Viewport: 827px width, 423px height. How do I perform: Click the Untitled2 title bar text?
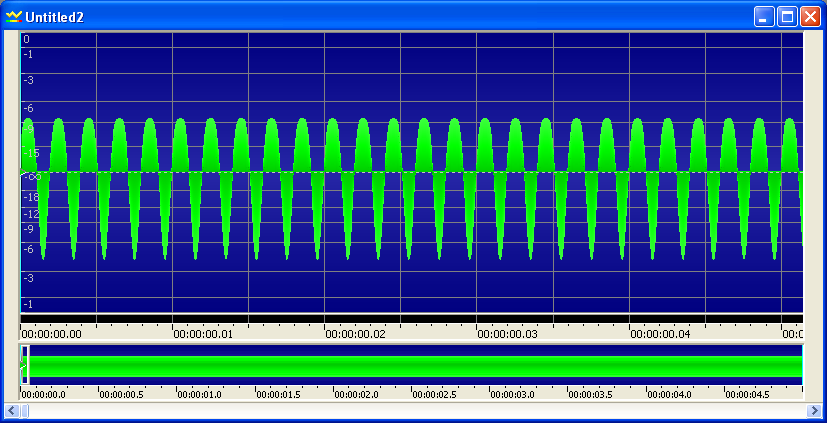click(x=54, y=17)
